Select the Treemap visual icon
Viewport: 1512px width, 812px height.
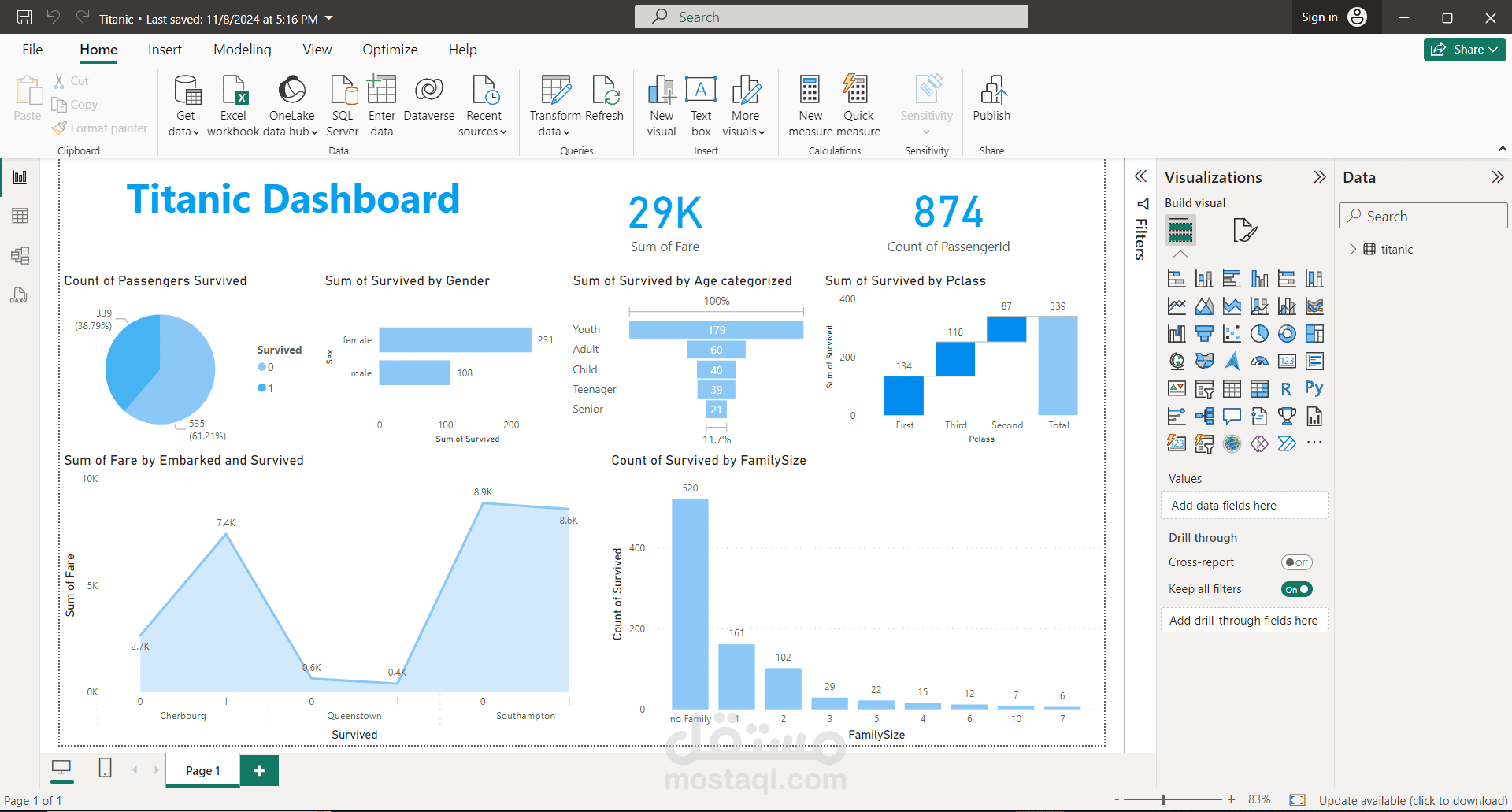pyautogui.click(x=1314, y=334)
